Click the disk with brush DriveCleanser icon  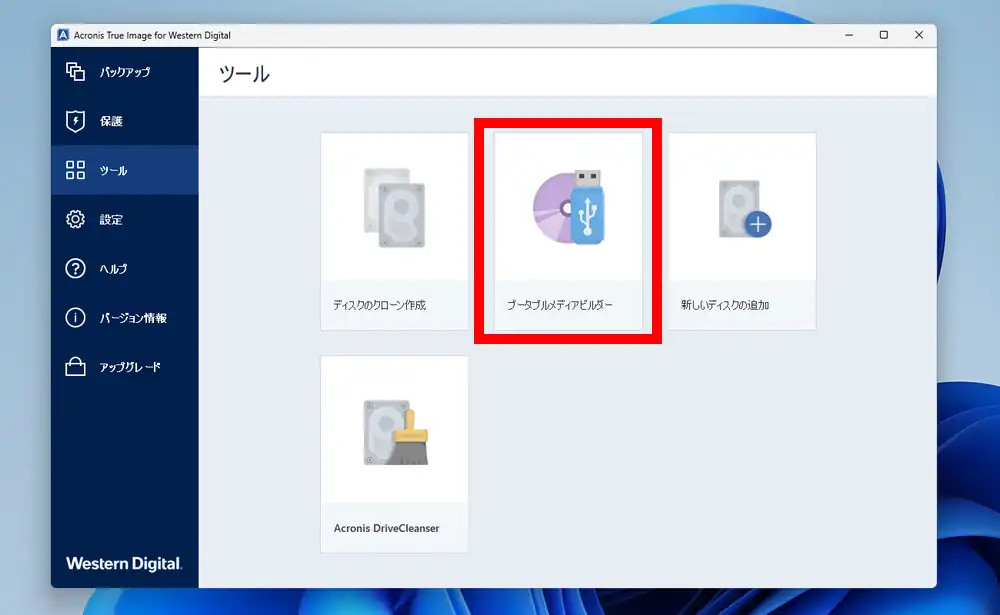click(394, 431)
